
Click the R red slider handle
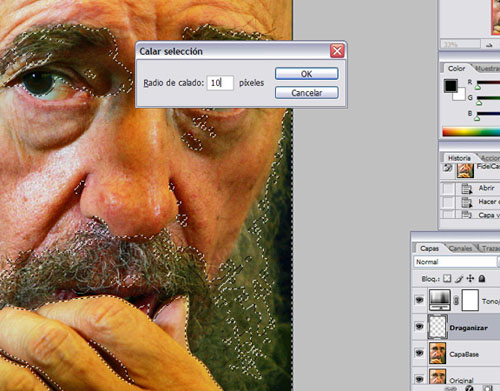(478, 87)
